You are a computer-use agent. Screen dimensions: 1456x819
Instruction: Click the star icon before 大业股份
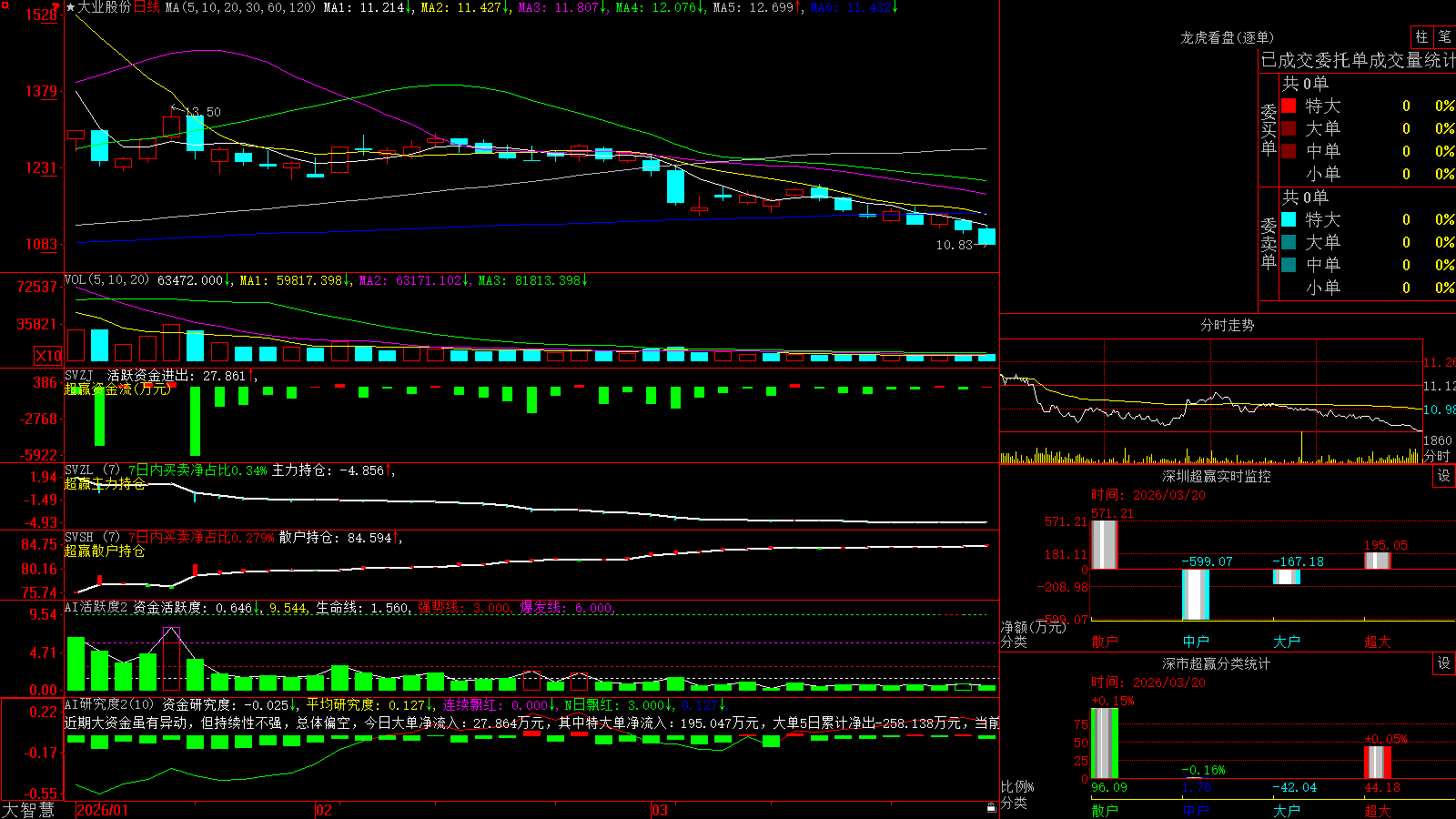(70, 7)
